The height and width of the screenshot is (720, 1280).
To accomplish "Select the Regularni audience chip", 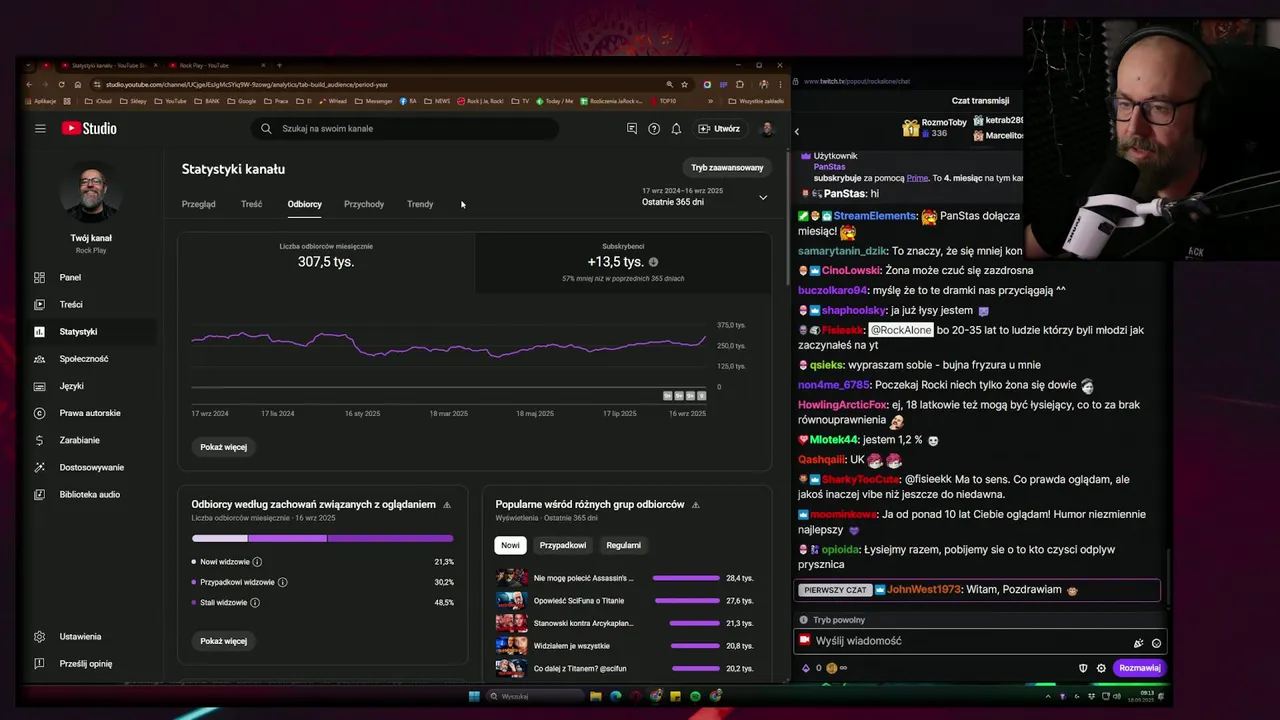I will [x=623, y=545].
